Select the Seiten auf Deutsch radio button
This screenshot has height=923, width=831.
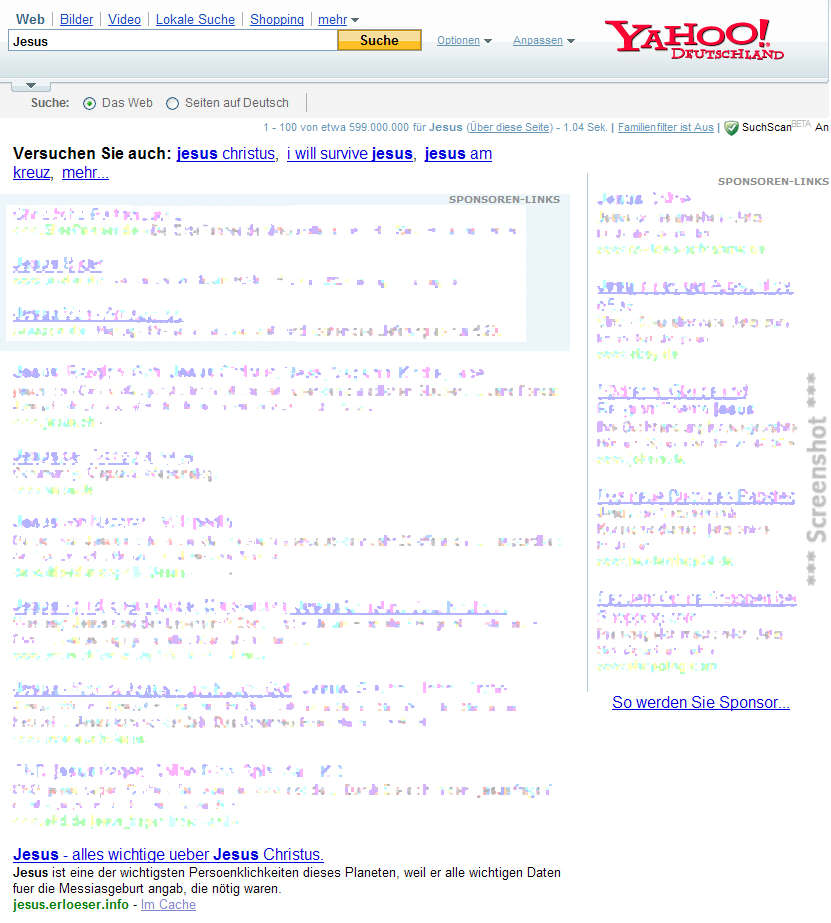[x=172, y=104]
